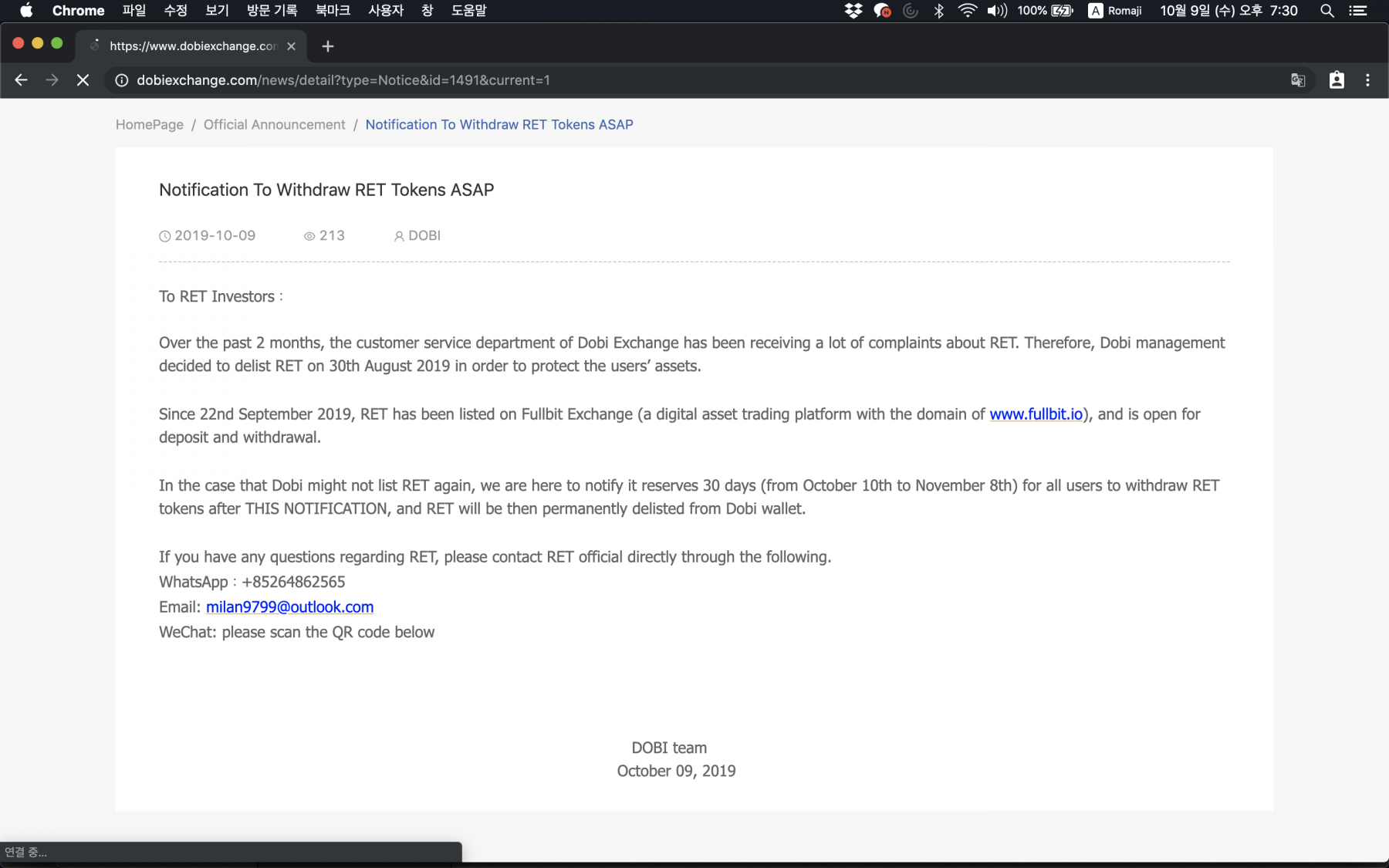This screenshot has width=1389, height=868.
Task: Open the 창 menu
Action: tap(428, 11)
